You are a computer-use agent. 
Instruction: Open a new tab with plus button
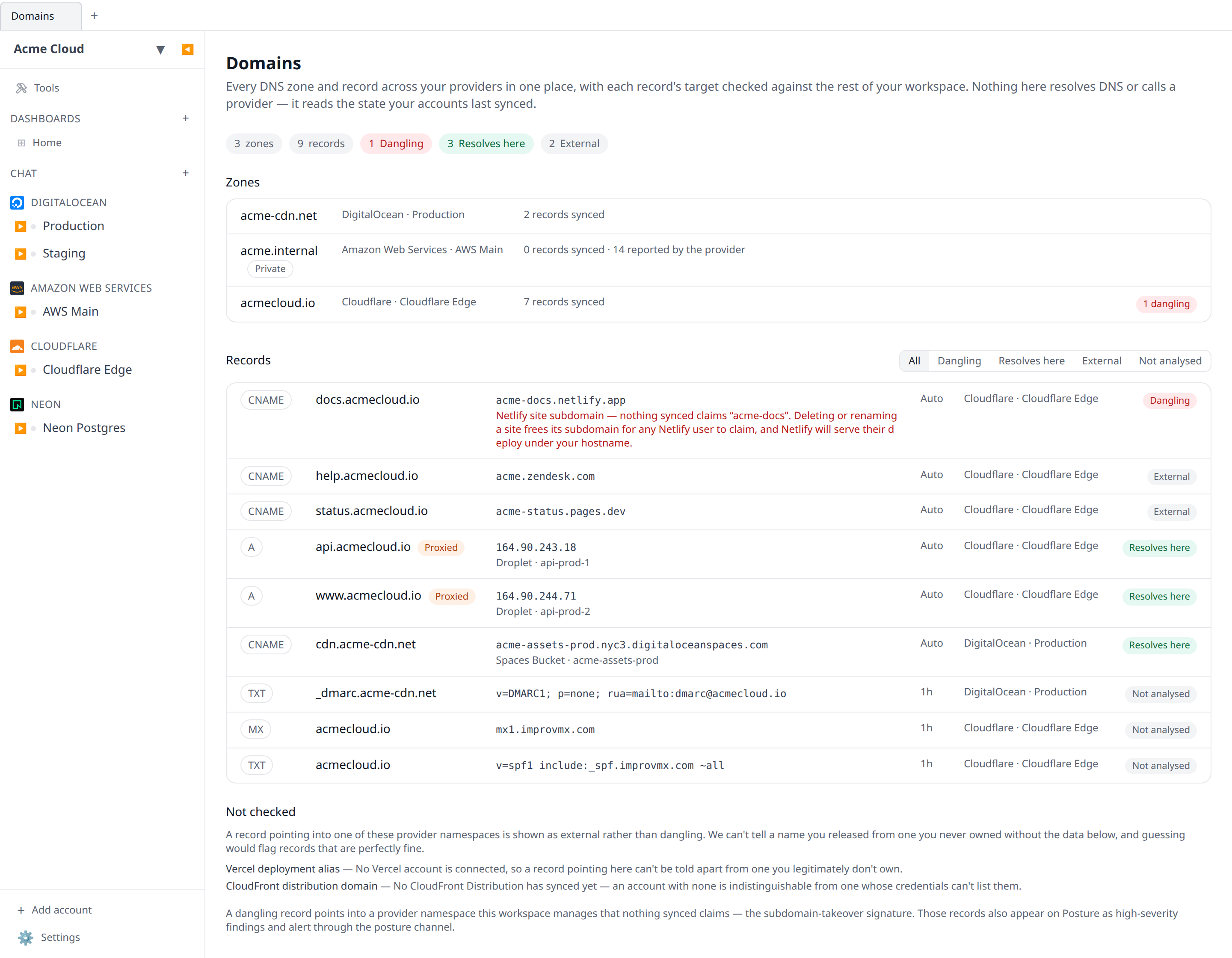(x=94, y=16)
